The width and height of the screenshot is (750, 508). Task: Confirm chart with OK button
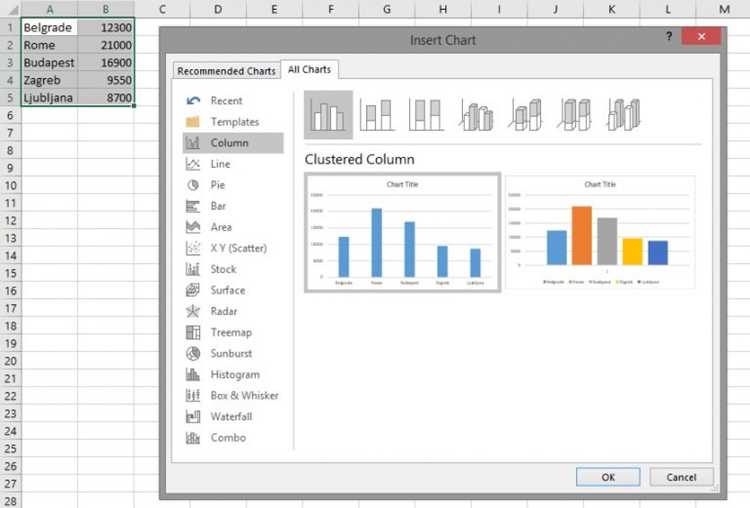(608, 477)
